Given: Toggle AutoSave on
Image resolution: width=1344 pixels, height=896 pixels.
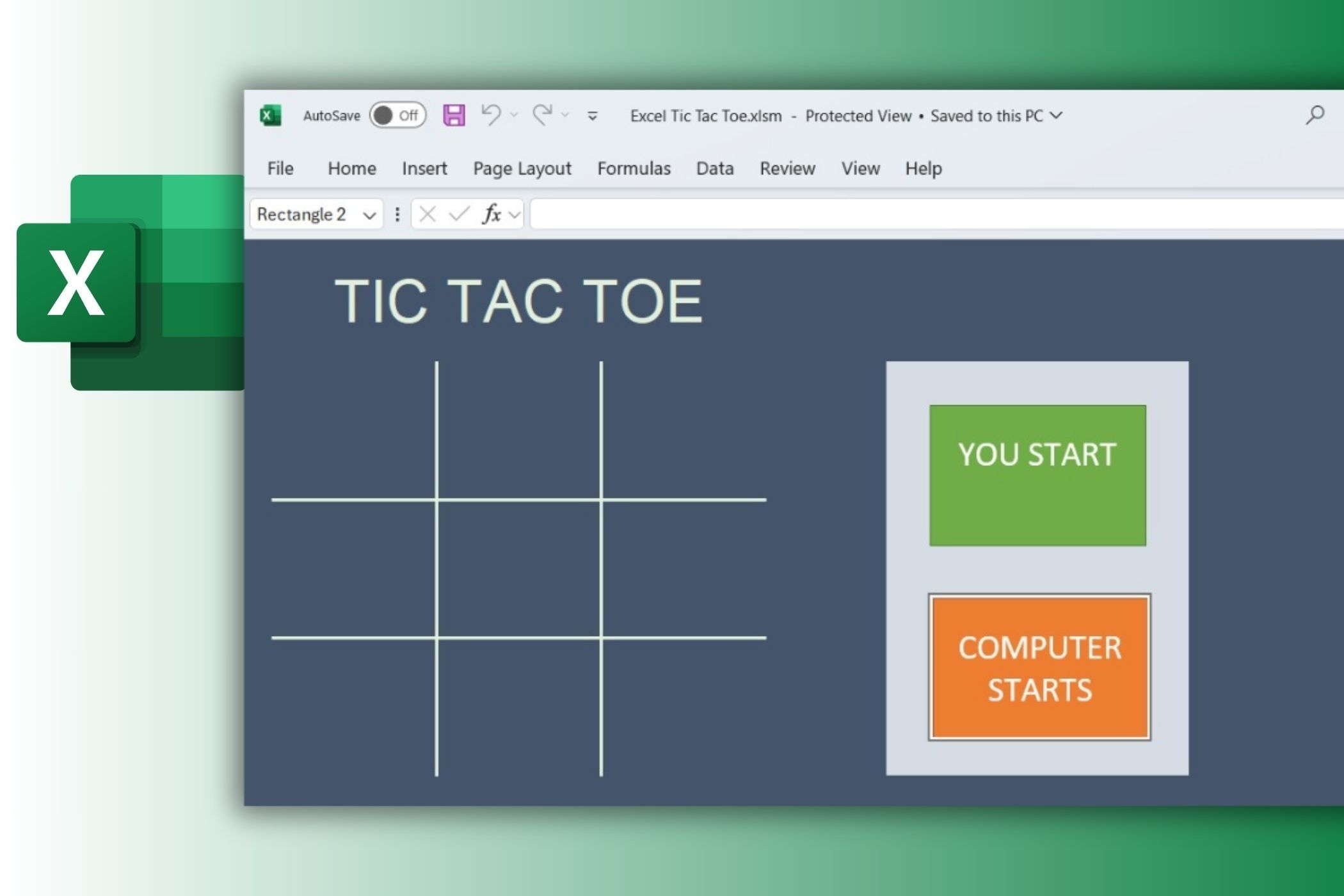Looking at the screenshot, I should 397,115.
